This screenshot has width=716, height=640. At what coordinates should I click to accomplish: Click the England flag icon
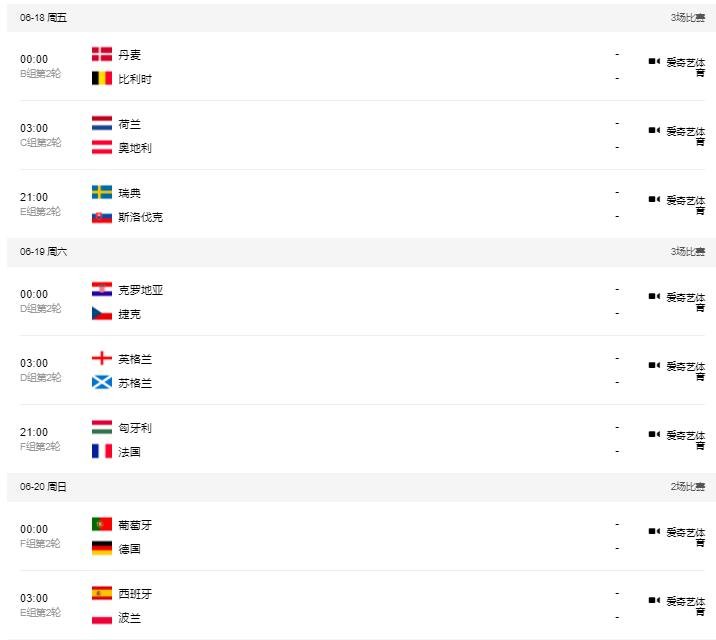tap(101, 359)
